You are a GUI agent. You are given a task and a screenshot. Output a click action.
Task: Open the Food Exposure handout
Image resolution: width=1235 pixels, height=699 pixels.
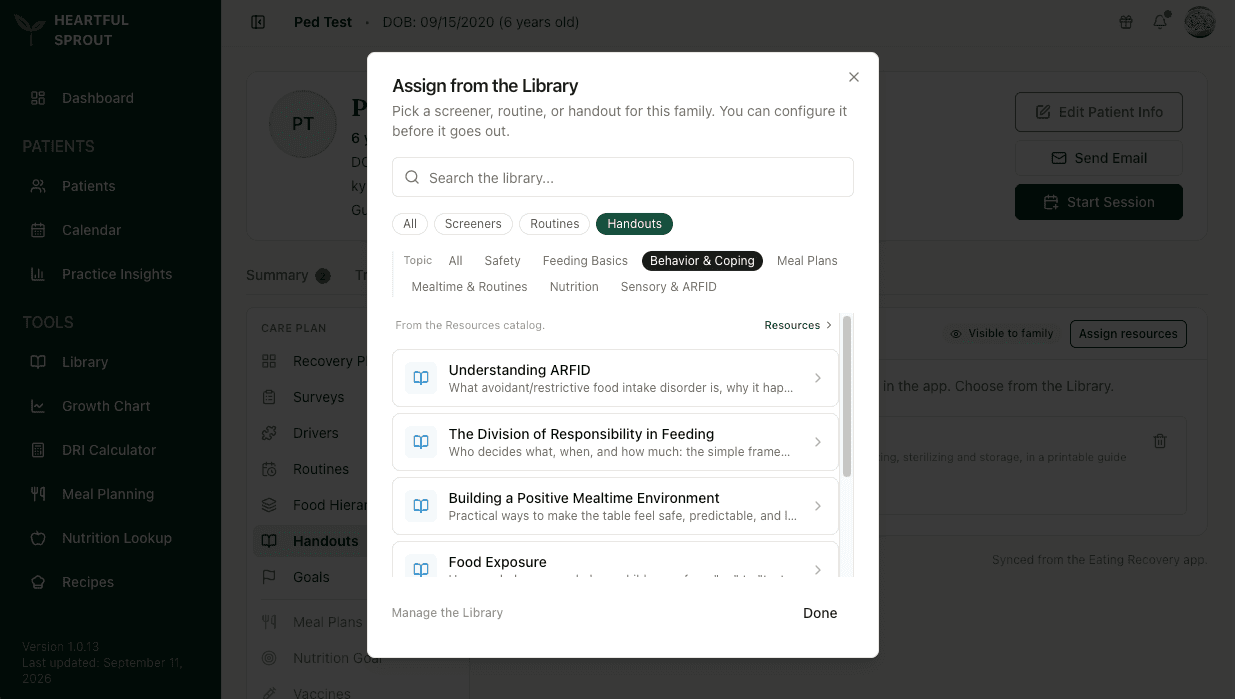pos(615,560)
